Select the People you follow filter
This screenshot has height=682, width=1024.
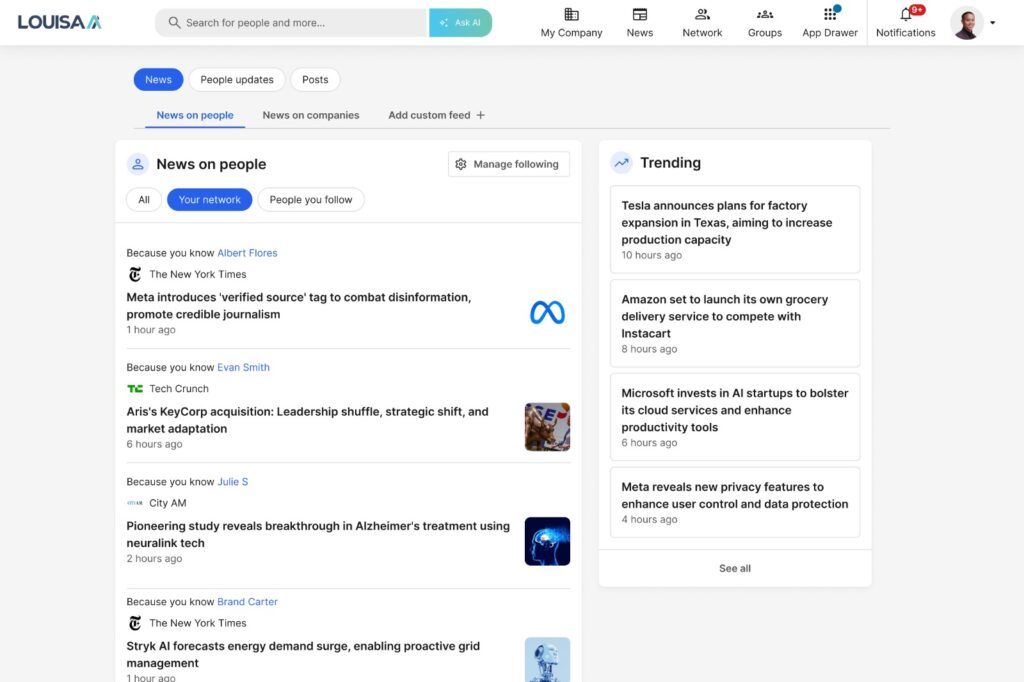pyautogui.click(x=311, y=200)
